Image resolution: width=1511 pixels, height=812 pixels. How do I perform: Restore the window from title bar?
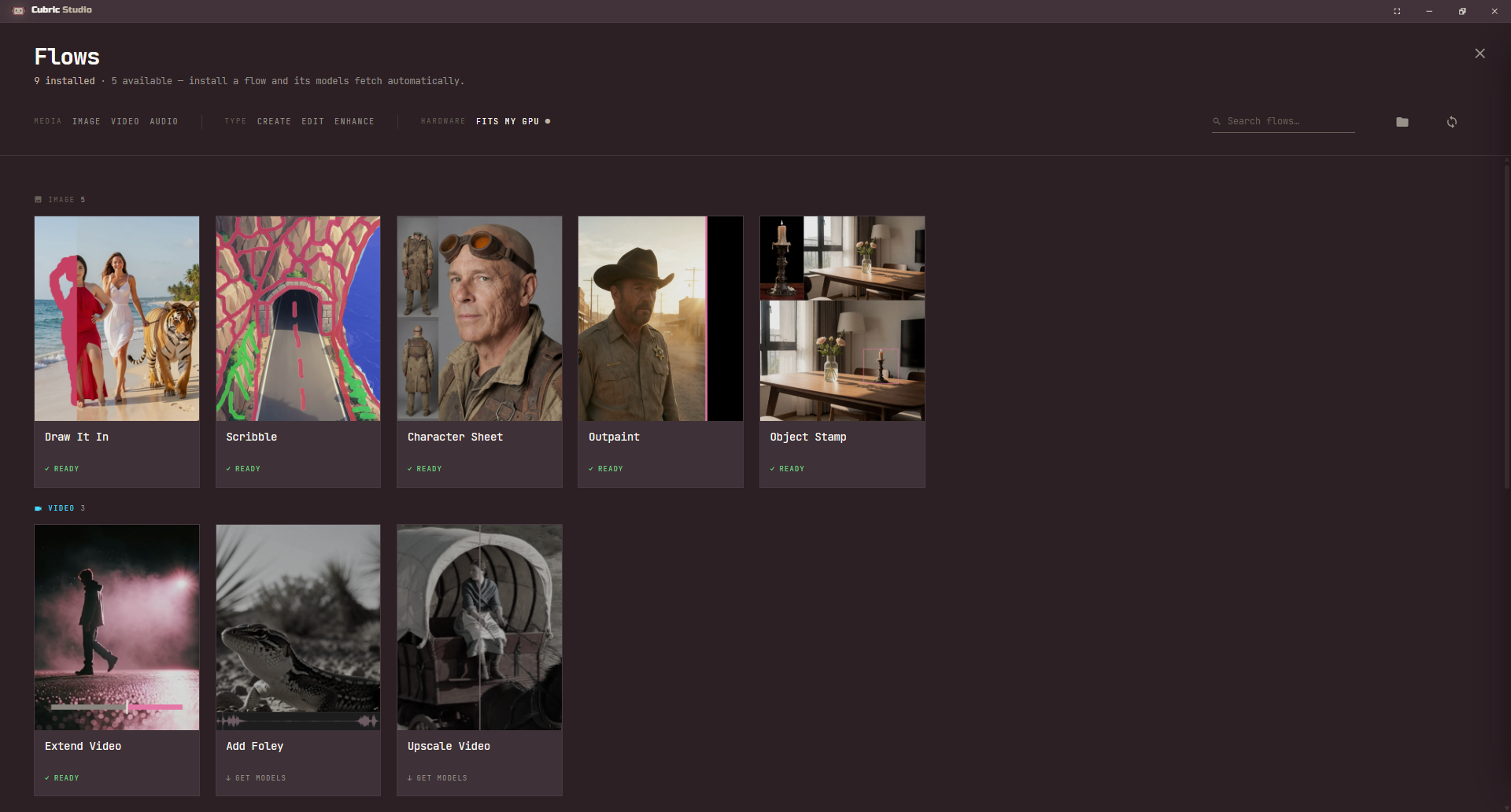(1462, 11)
